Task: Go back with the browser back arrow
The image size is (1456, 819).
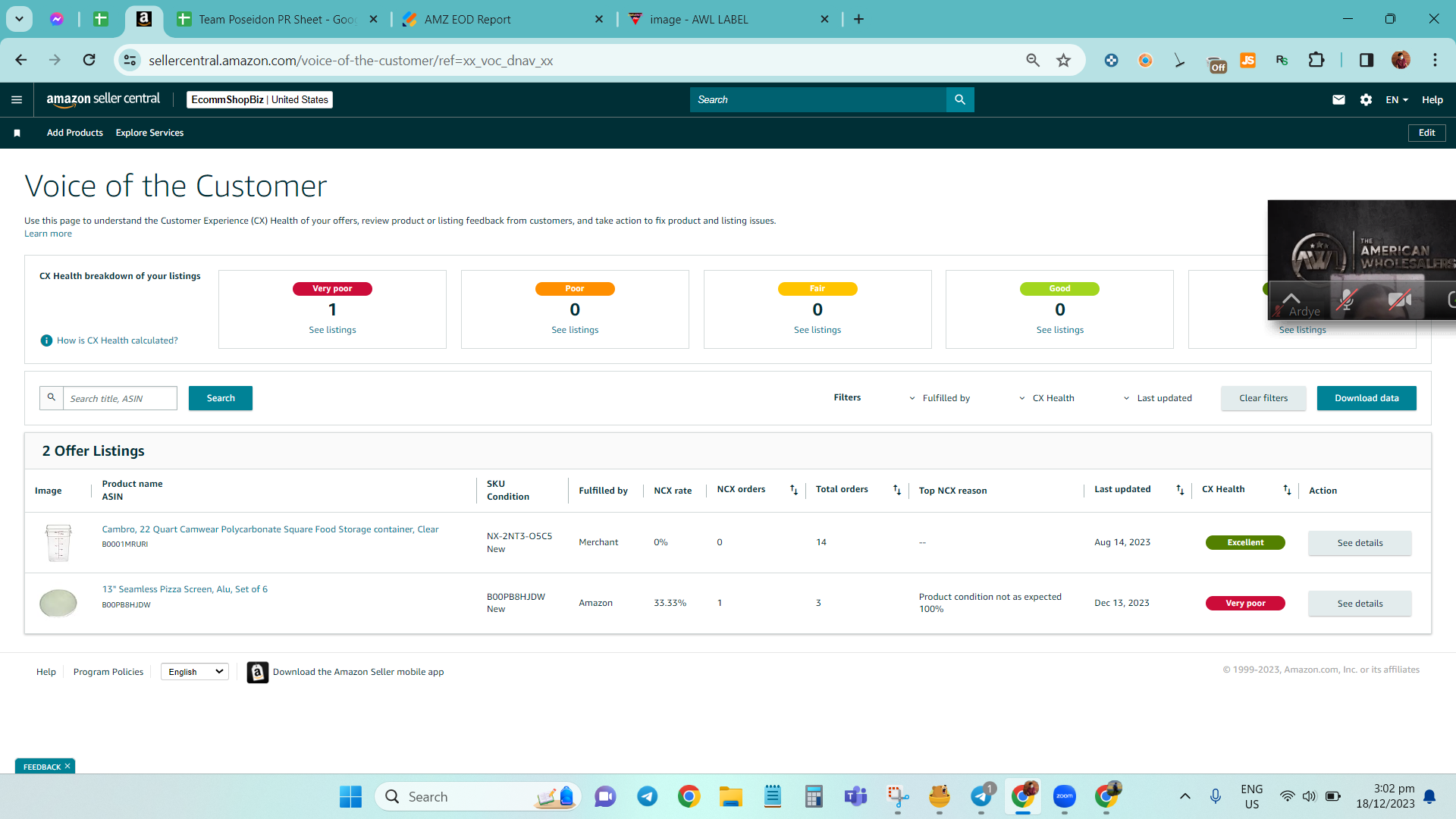Action: click(x=21, y=60)
